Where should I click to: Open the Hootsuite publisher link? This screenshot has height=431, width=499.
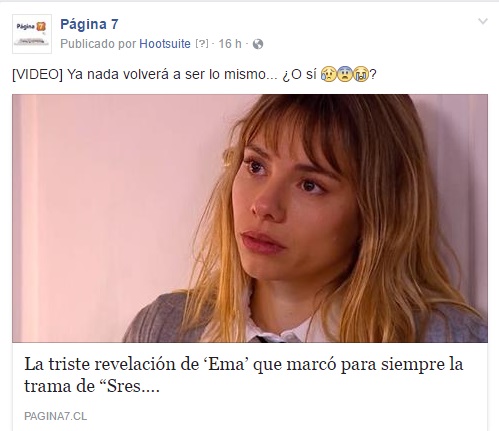165,44
